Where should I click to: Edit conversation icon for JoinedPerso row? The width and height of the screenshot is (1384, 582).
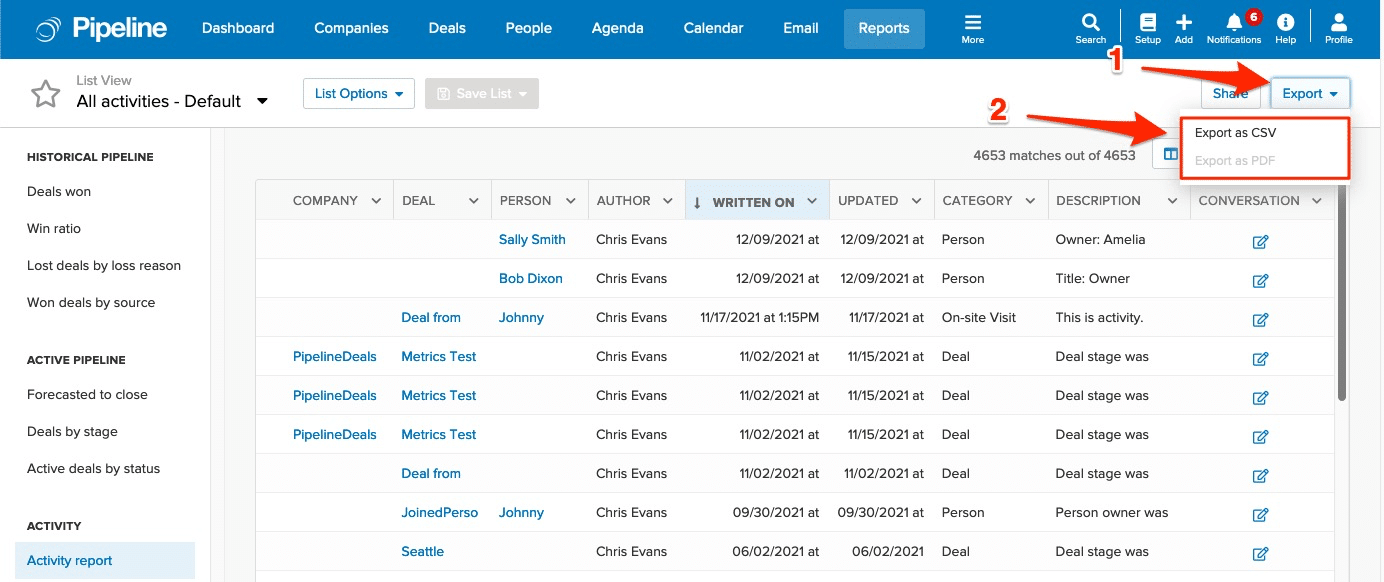click(x=1260, y=514)
